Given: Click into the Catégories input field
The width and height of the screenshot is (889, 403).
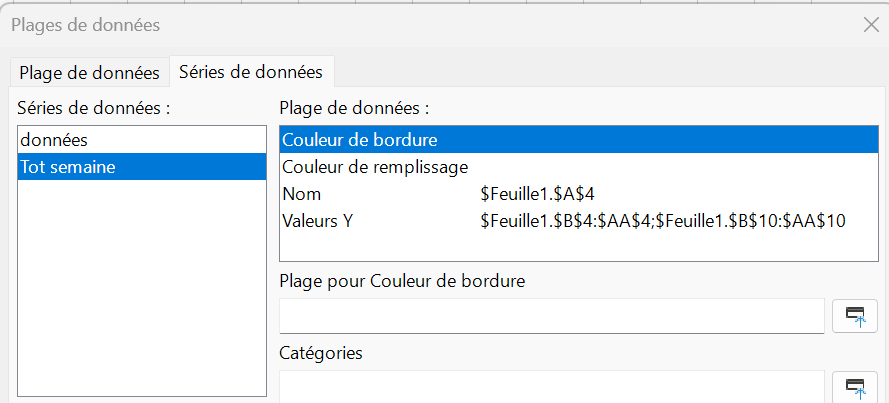Looking at the screenshot, I should point(551,387).
